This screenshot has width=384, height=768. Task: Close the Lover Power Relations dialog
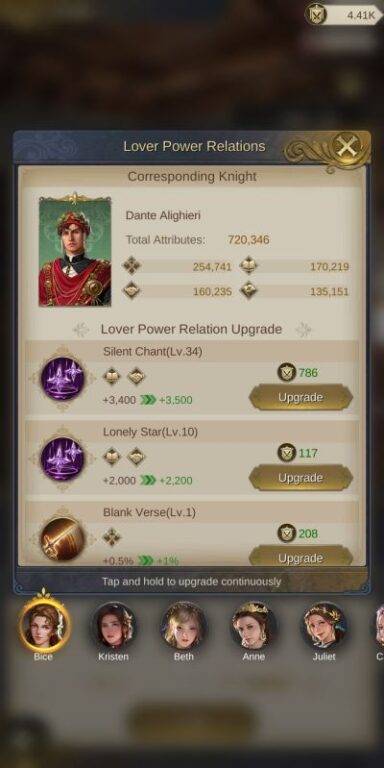[x=347, y=146]
